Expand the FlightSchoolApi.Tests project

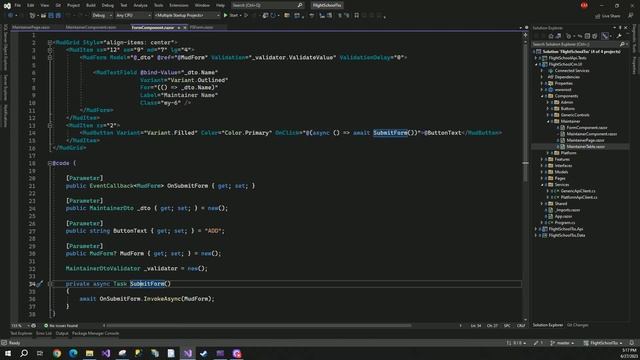536,58
